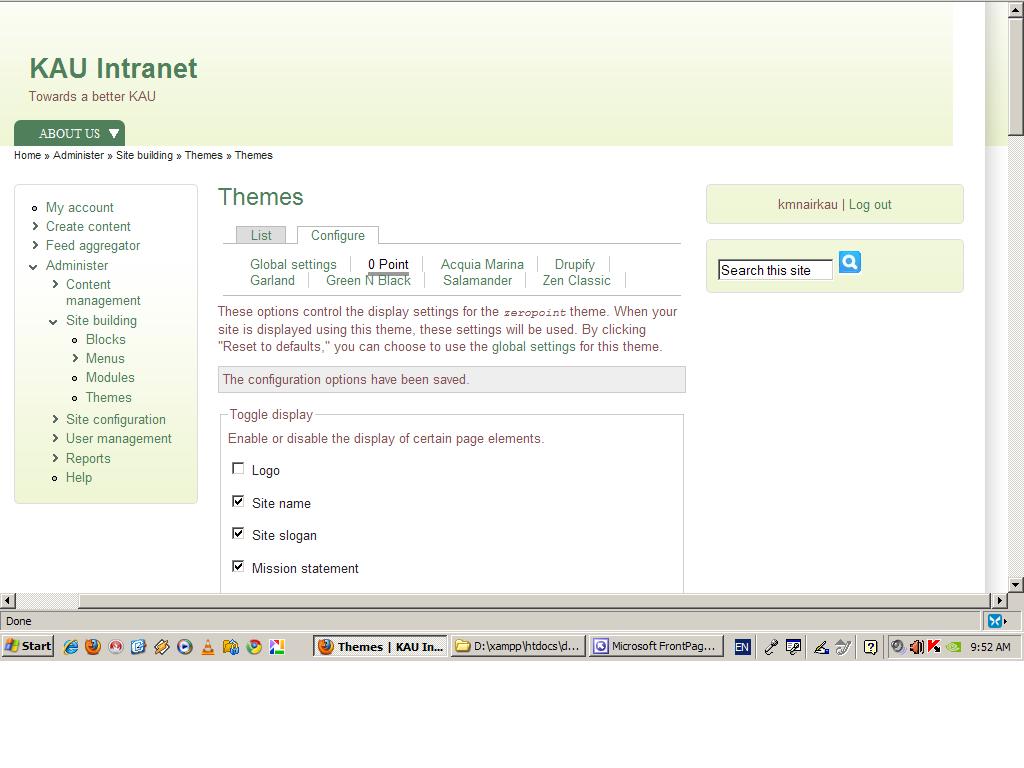Viewport: 1024px width, 768px height.
Task: Open VLC media player from Quick Launch
Action: click(207, 647)
